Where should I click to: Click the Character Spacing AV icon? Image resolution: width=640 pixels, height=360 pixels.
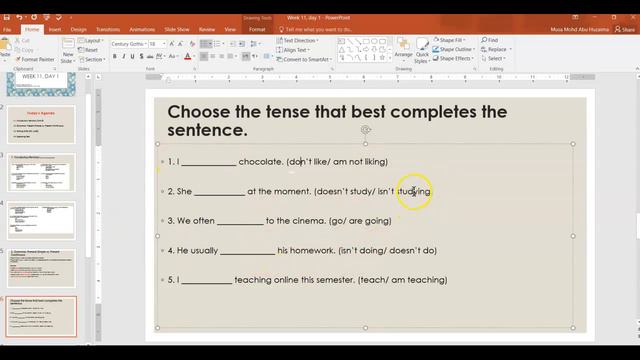(159, 56)
